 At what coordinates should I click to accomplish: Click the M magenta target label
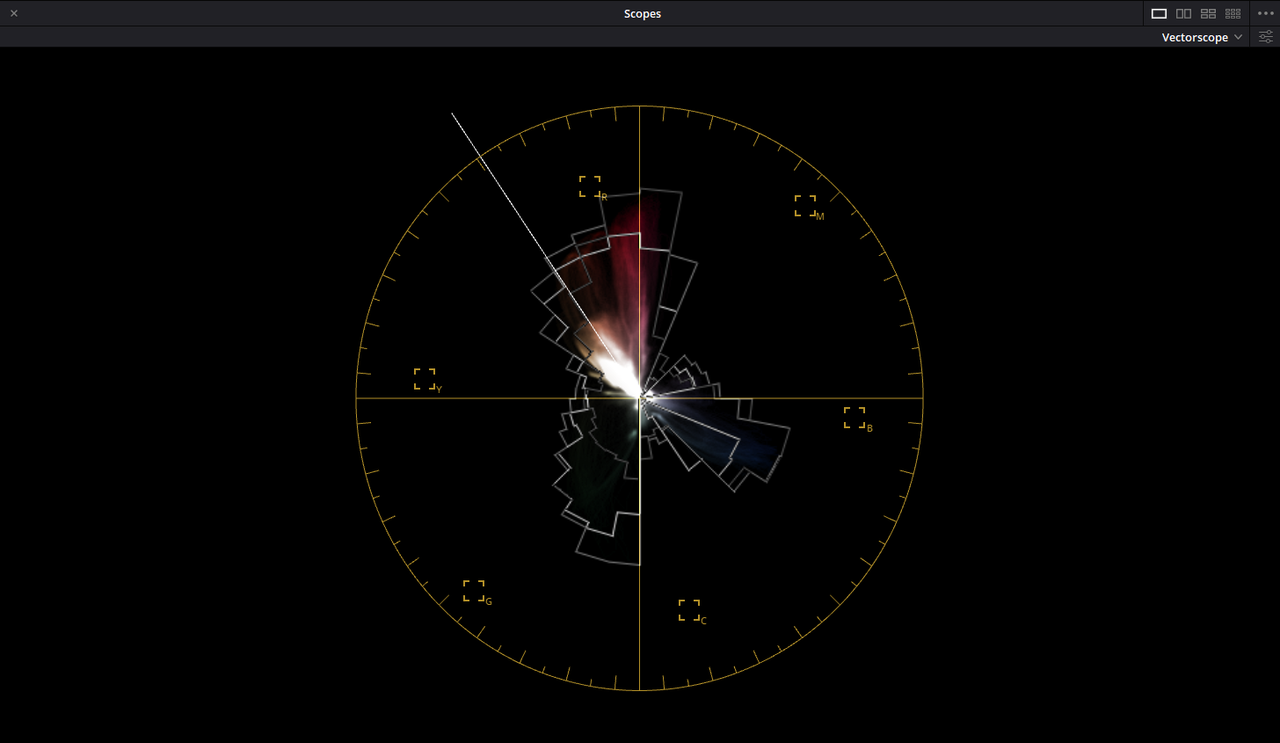pyautogui.click(x=820, y=217)
